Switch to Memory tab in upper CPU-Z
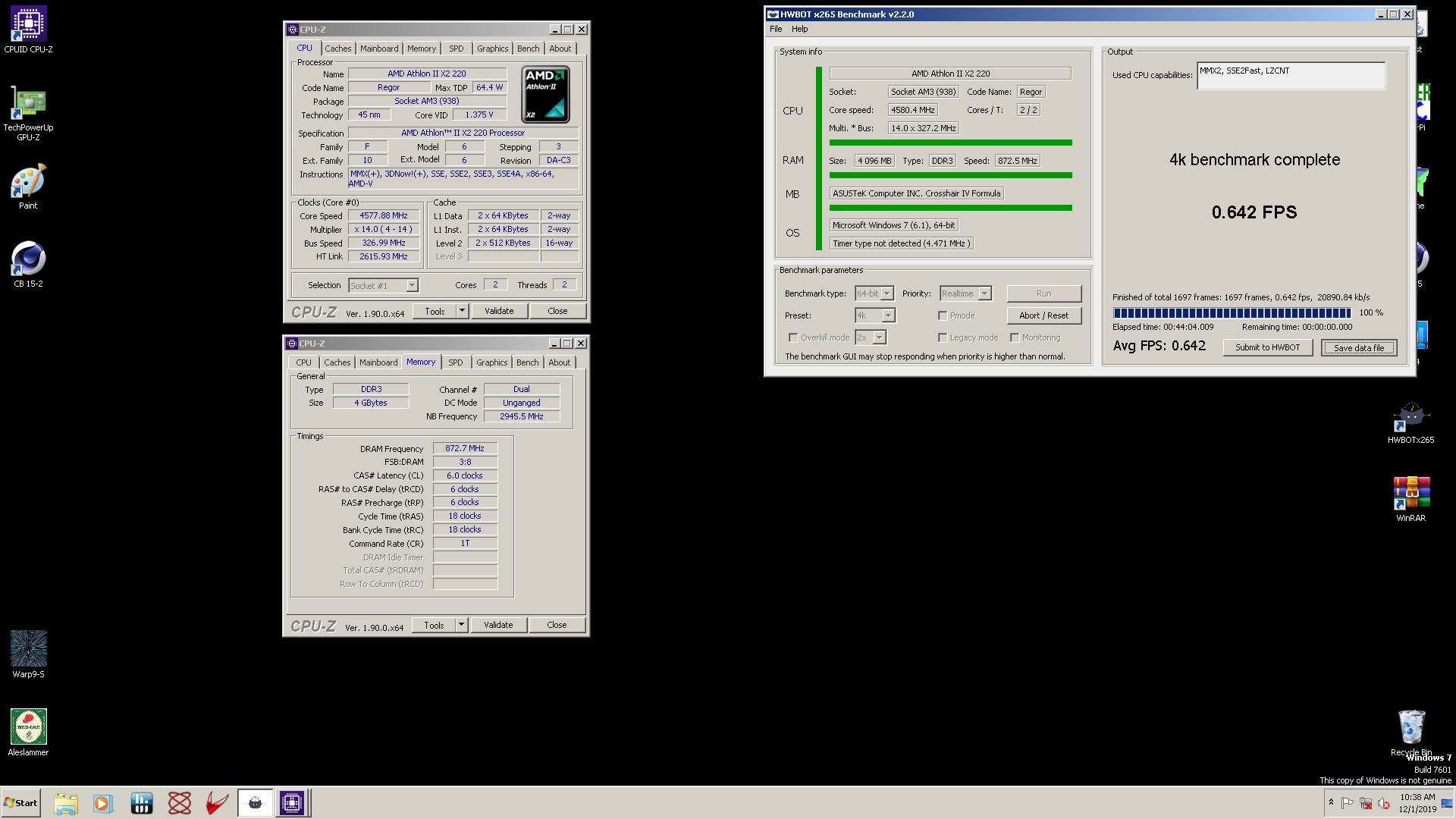The image size is (1456, 819). tap(422, 49)
